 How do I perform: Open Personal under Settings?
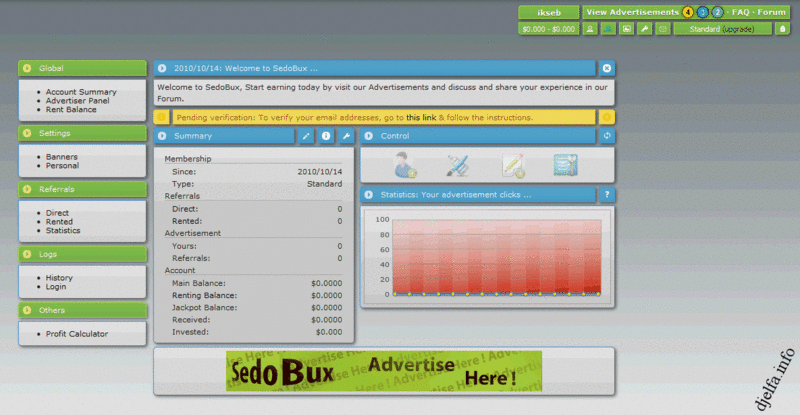[62, 165]
